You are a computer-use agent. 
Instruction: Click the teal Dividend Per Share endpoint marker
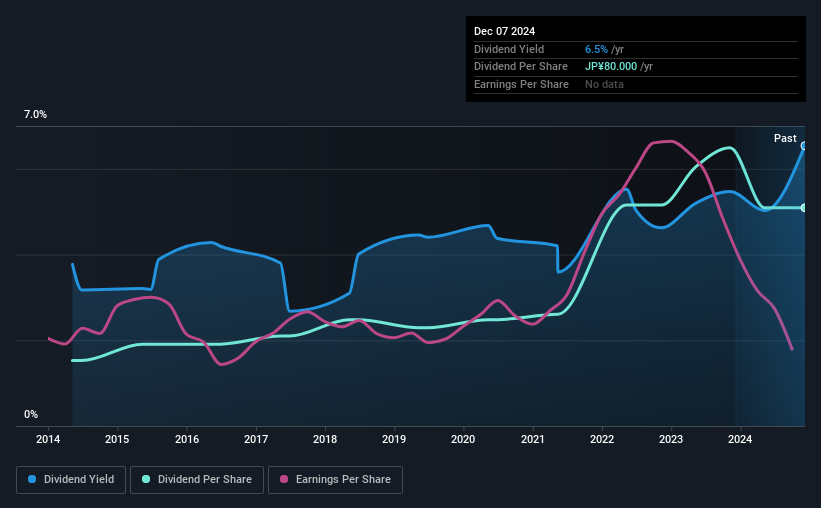coord(804,208)
